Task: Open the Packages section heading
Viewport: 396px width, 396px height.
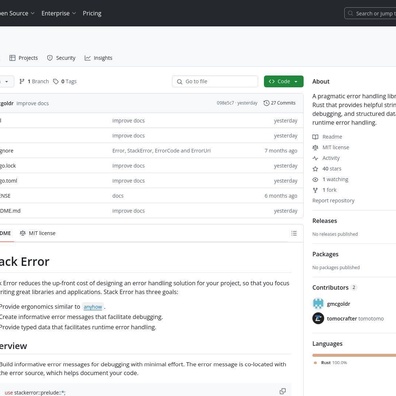Action: point(325,254)
